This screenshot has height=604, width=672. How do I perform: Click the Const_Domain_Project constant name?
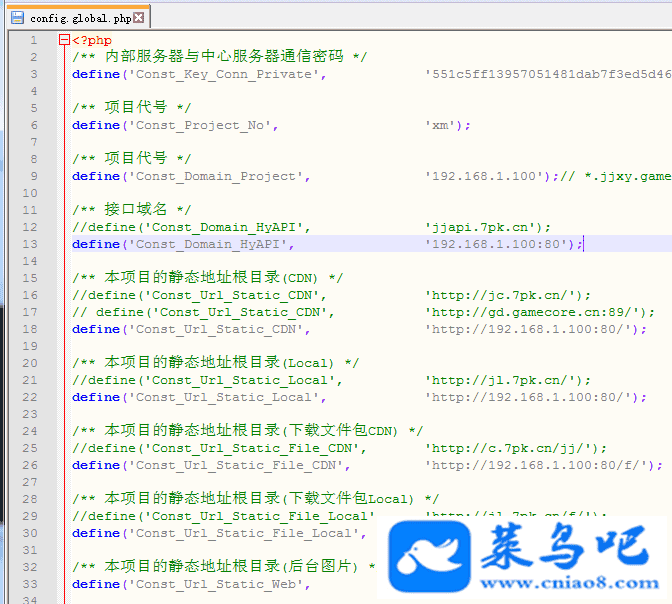click(x=216, y=176)
